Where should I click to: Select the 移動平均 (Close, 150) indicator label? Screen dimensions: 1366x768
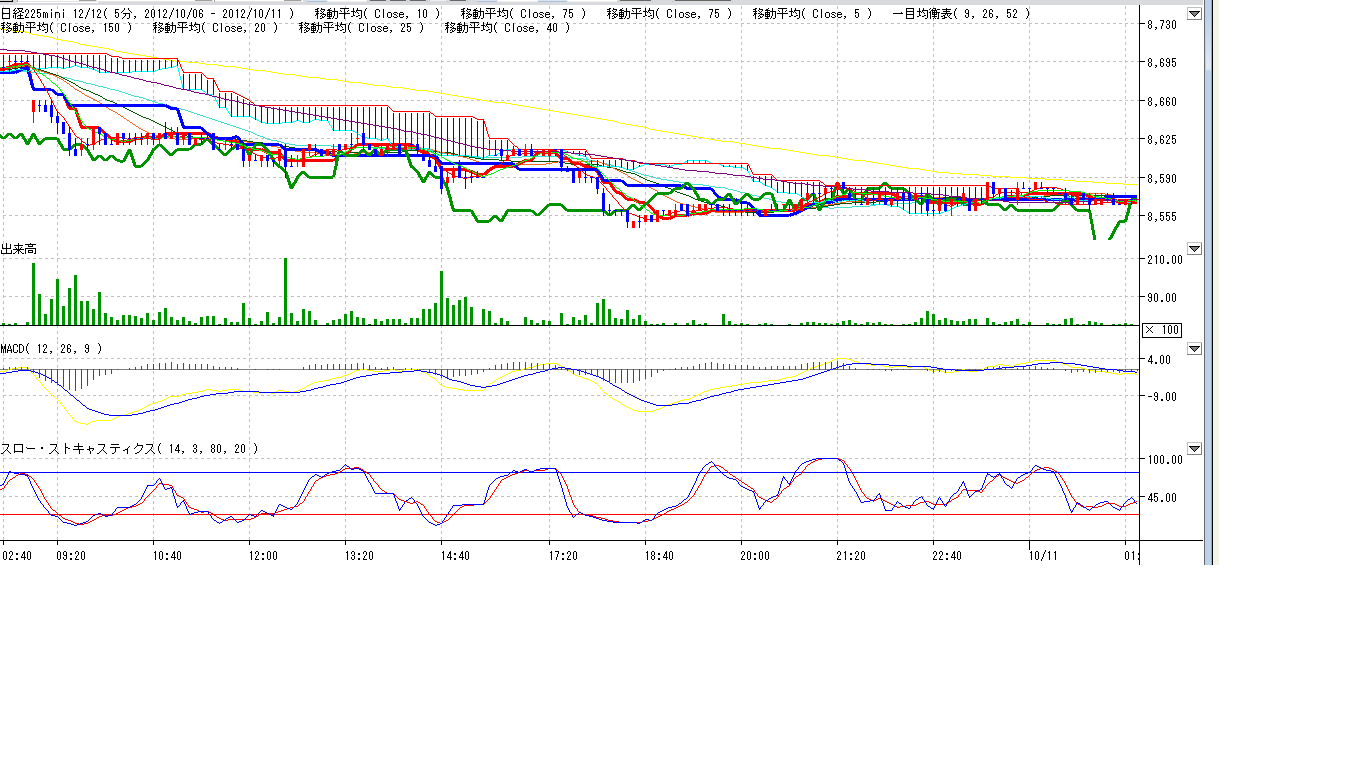tap(67, 28)
